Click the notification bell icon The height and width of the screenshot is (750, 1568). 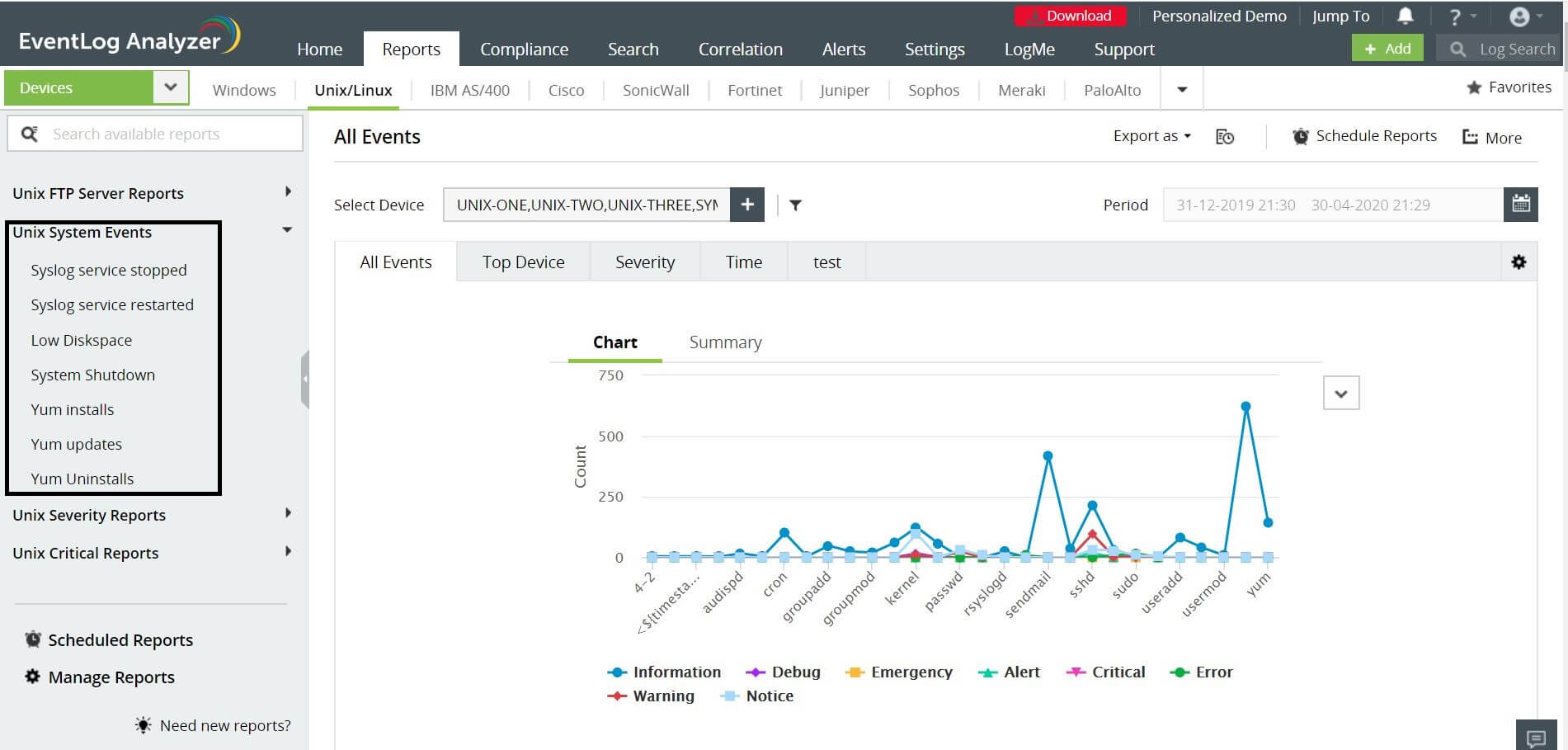pyautogui.click(x=1406, y=16)
